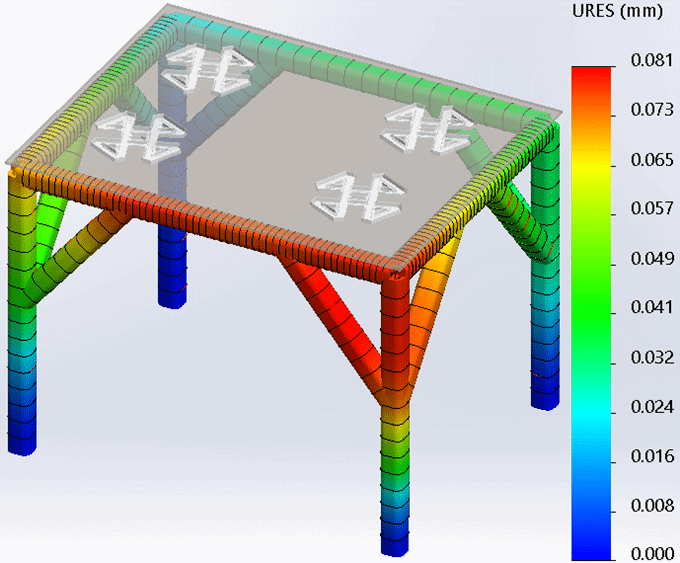
Task: Pick the dark blue bottom of color bar
Action: (591, 545)
